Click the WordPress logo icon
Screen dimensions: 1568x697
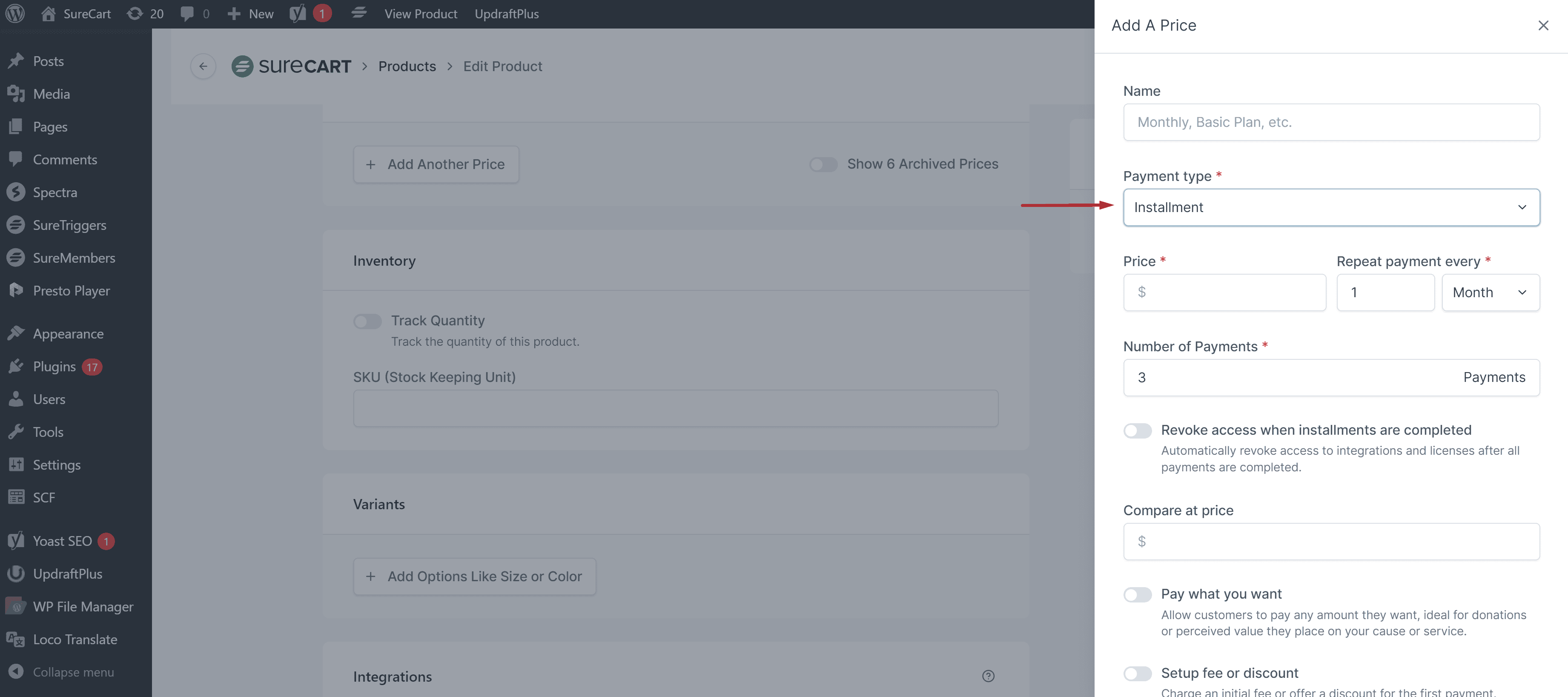pos(14,13)
